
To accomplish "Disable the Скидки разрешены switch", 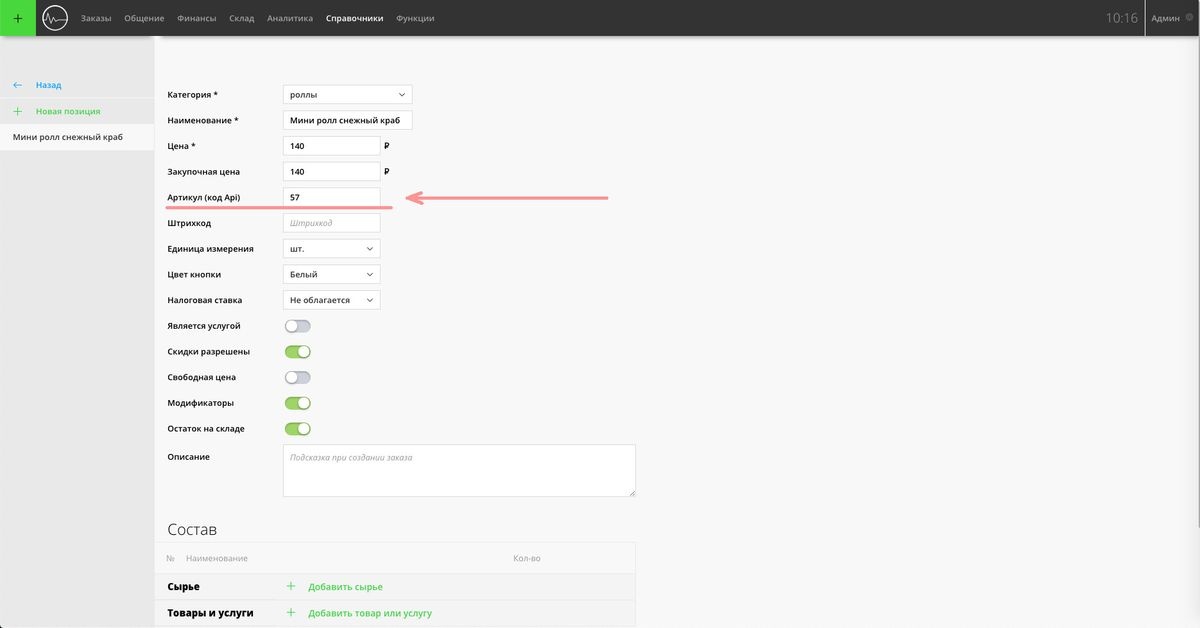I will coord(298,352).
